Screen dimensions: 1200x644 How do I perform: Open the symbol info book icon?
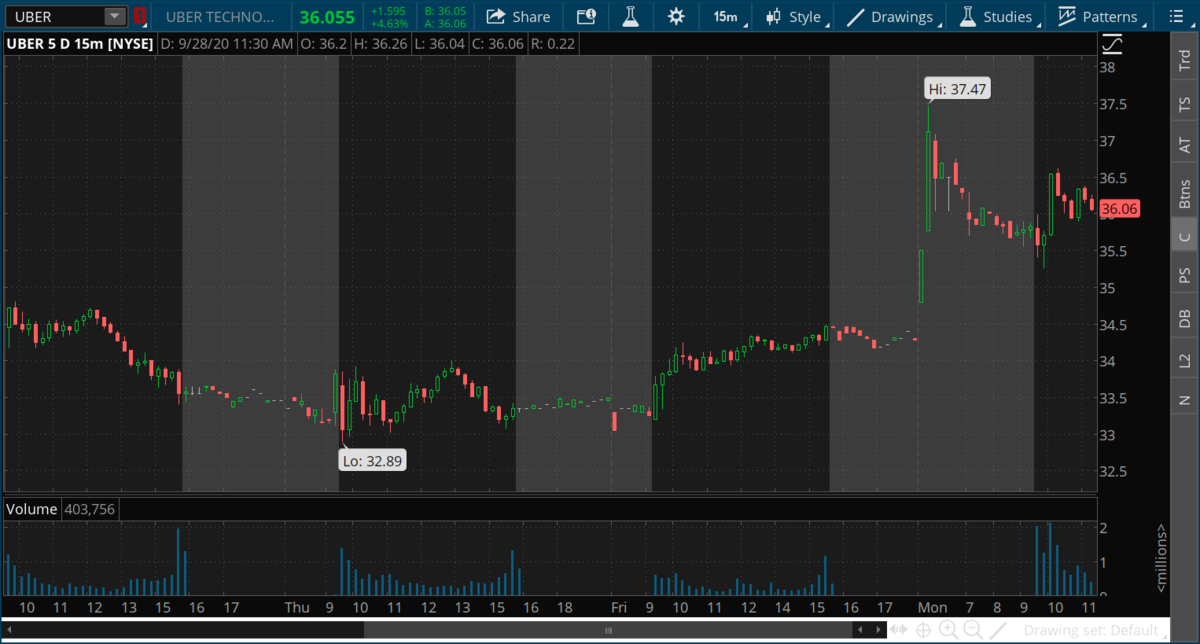(x=586, y=17)
